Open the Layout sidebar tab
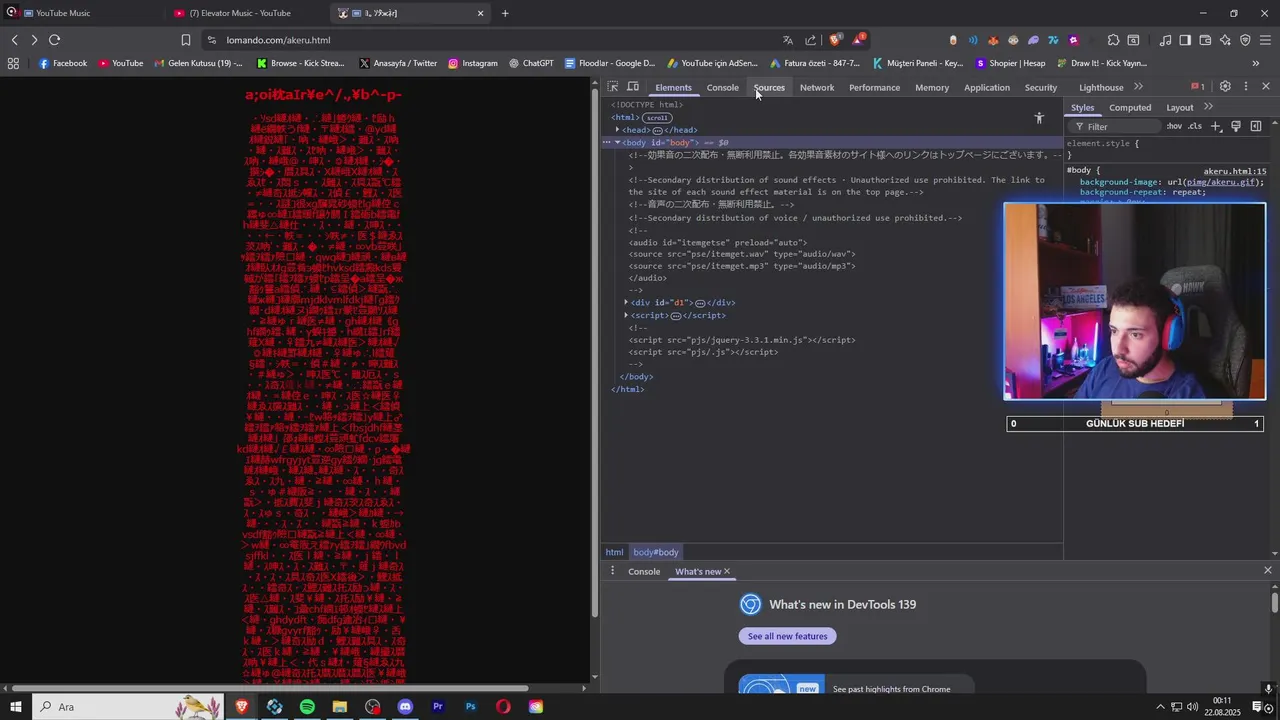This screenshot has width=1280, height=720. [1179, 107]
